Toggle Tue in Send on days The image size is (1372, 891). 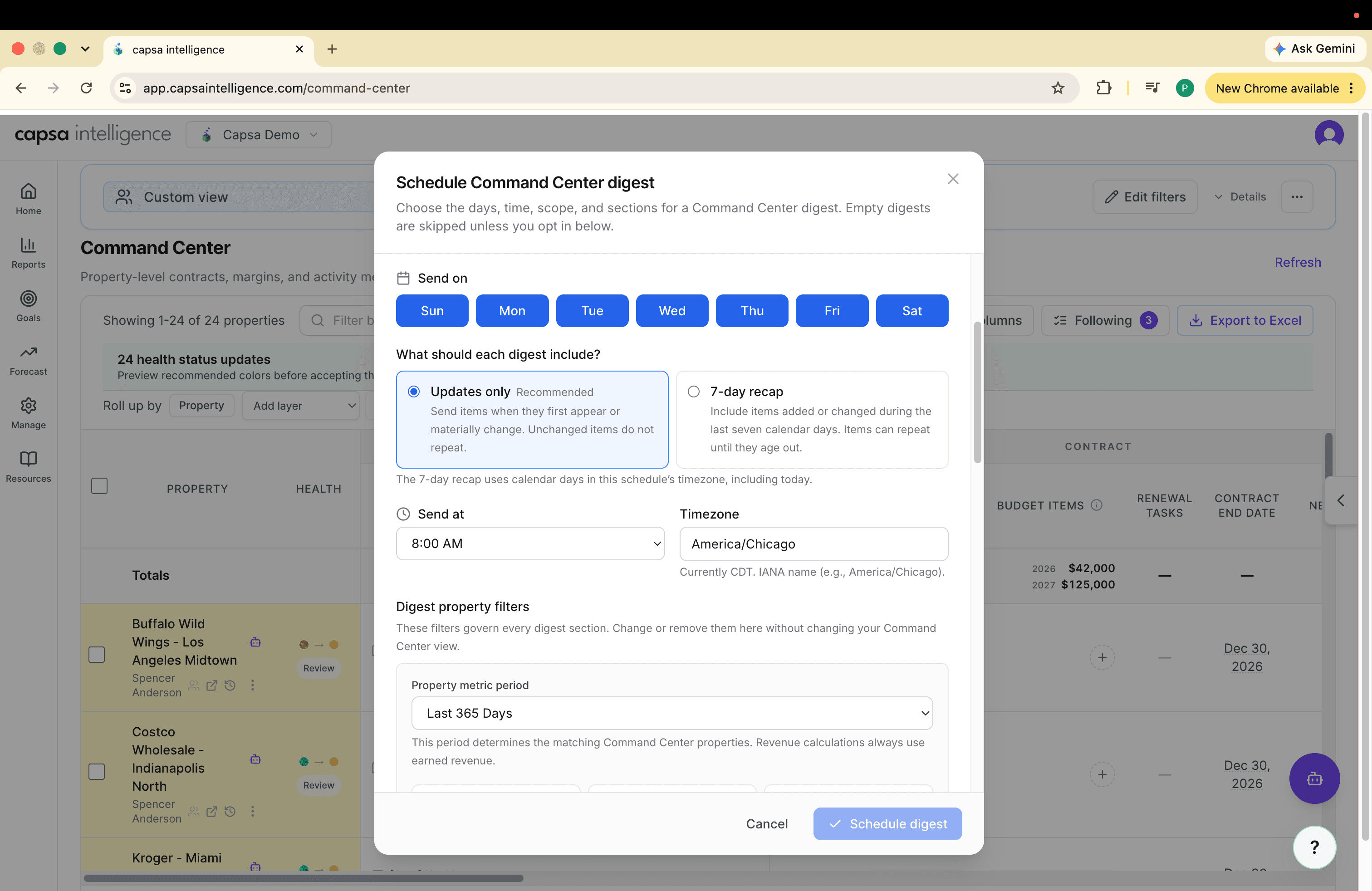coord(592,311)
